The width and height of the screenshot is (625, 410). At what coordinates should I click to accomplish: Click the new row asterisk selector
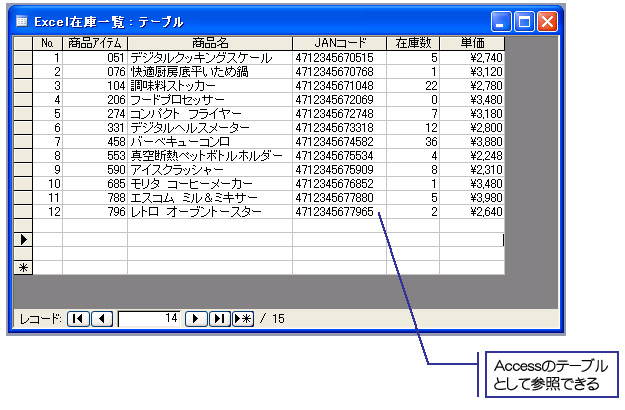point(22,267)
